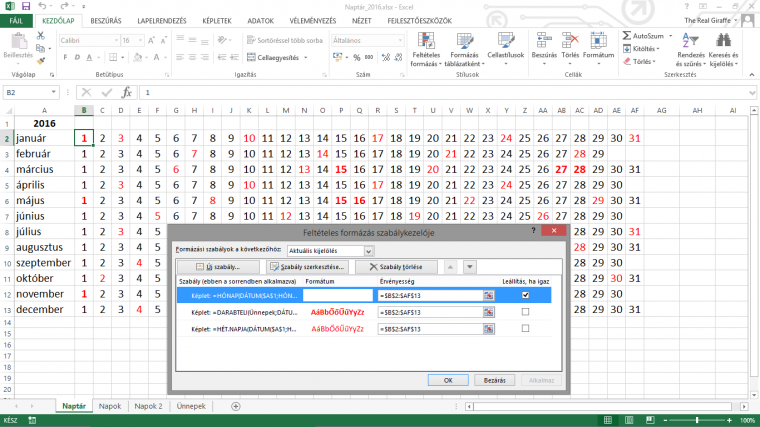
Task: Open Formázás táblázatként gallery
Action: [x=464, y=50]
